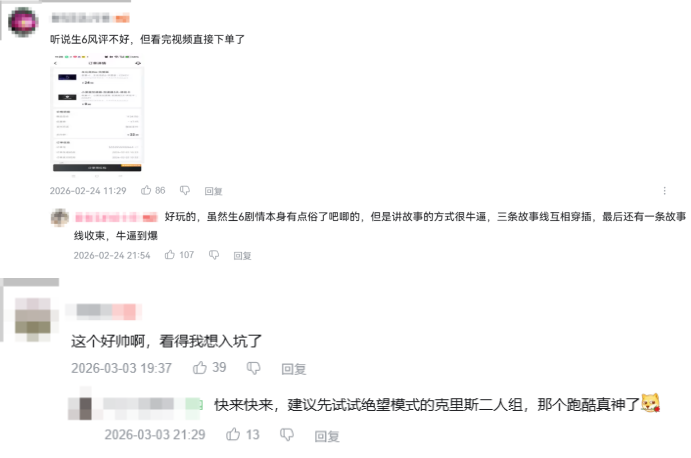Reply to the 这个好帅啊 comment
Viewport: 691px width, 458px height.
[293, 369]
